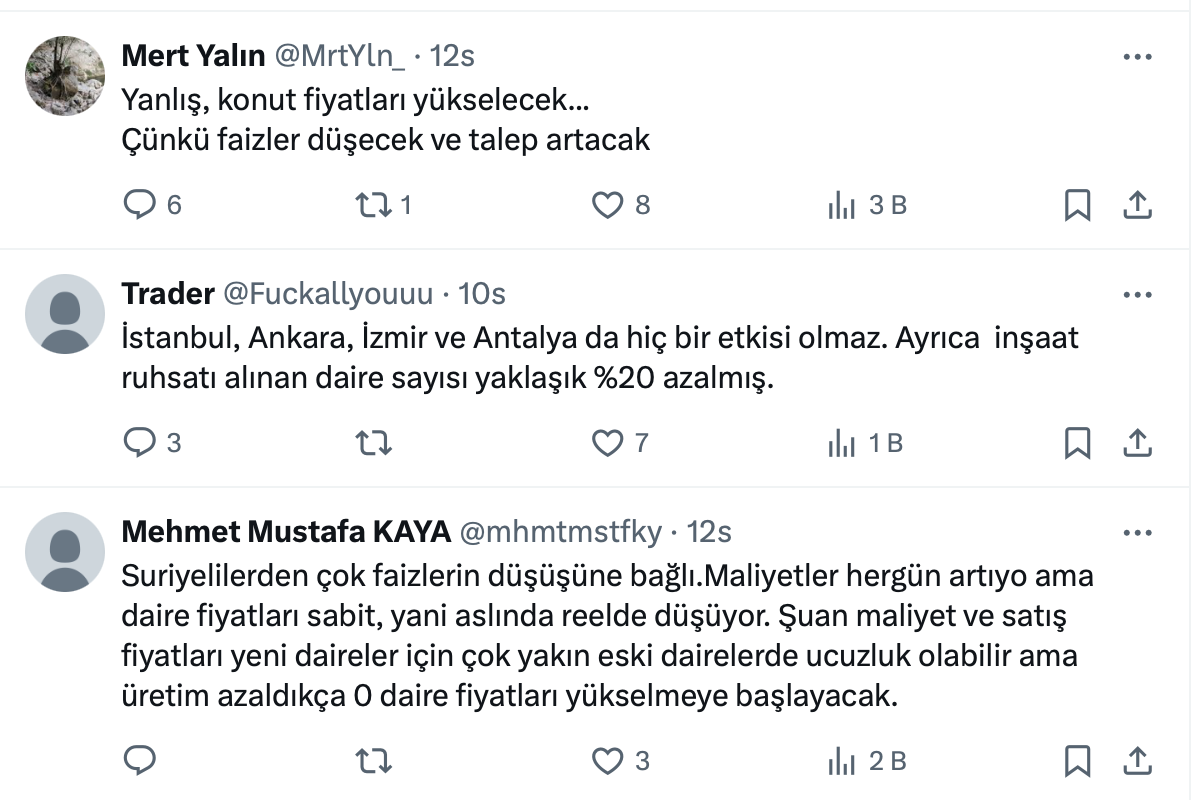Reply to Trader's tweet
Viewport: 1192px width, 800px height.
click(x=138, y=443)
